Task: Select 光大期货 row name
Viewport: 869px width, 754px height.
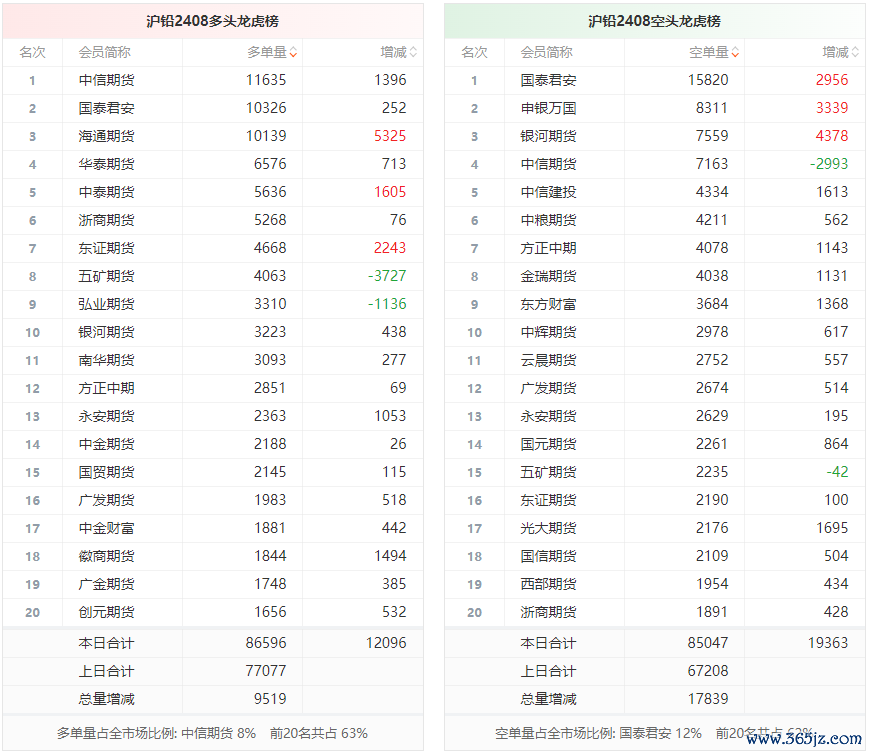Action: pyautogui.click(x=548, y=528)
